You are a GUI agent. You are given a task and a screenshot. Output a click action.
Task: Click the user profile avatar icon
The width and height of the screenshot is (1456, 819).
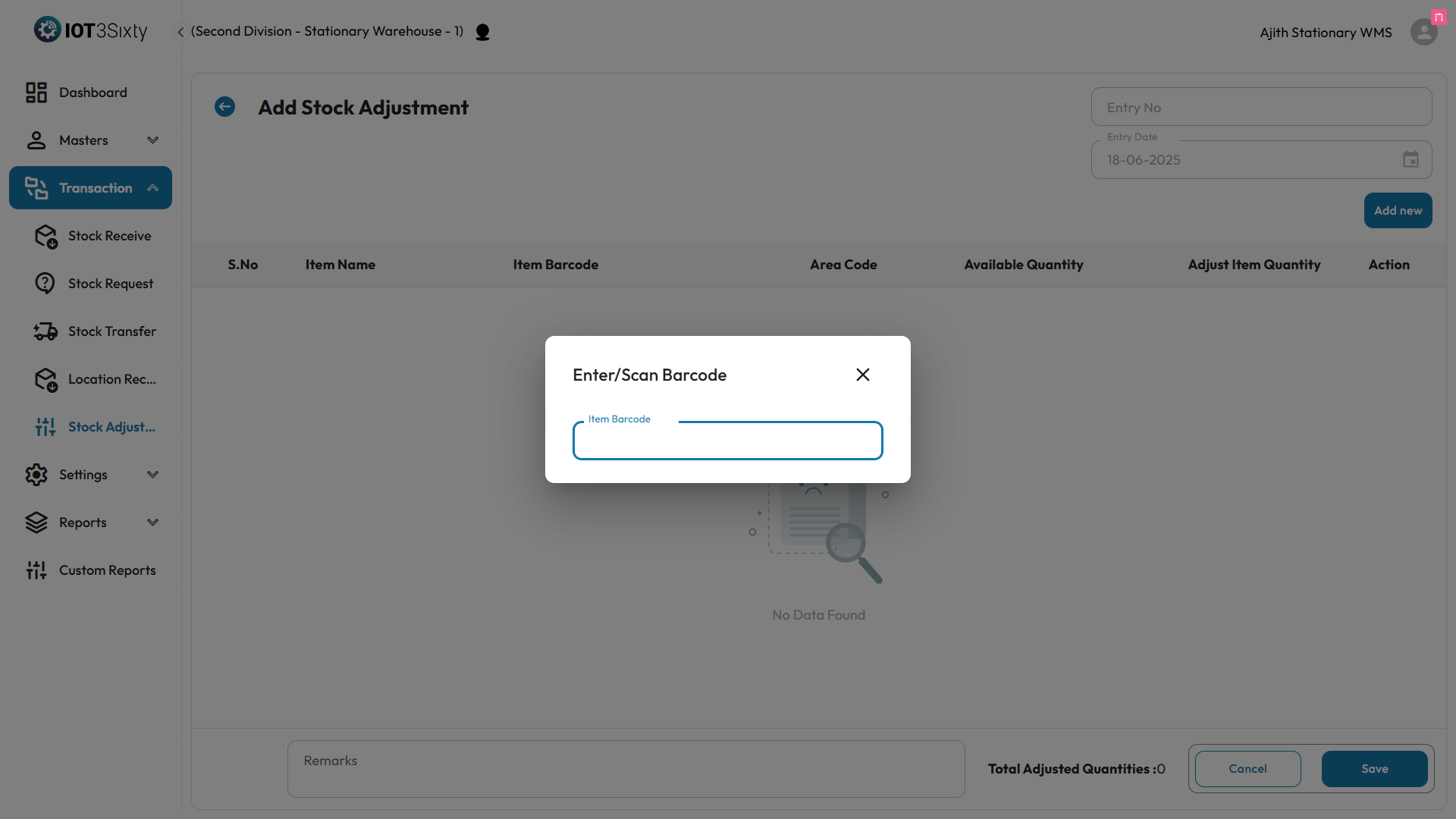[1423, 32]
